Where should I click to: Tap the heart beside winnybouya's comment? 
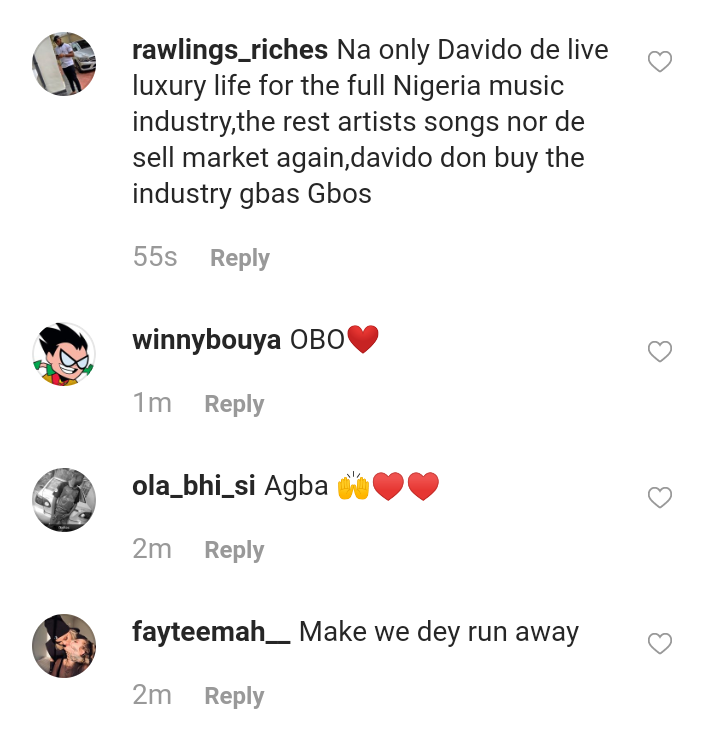point(660,352)
